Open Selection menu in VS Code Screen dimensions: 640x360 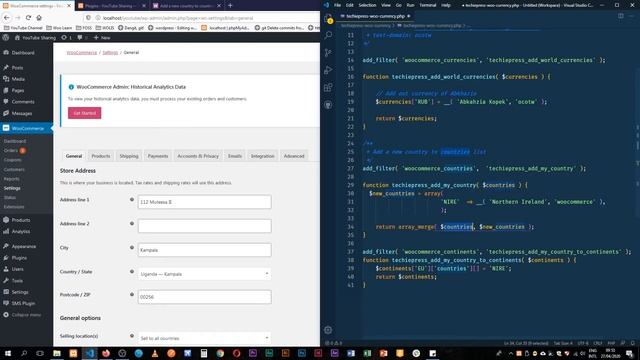pyautogui.click(x=367, y=5)
